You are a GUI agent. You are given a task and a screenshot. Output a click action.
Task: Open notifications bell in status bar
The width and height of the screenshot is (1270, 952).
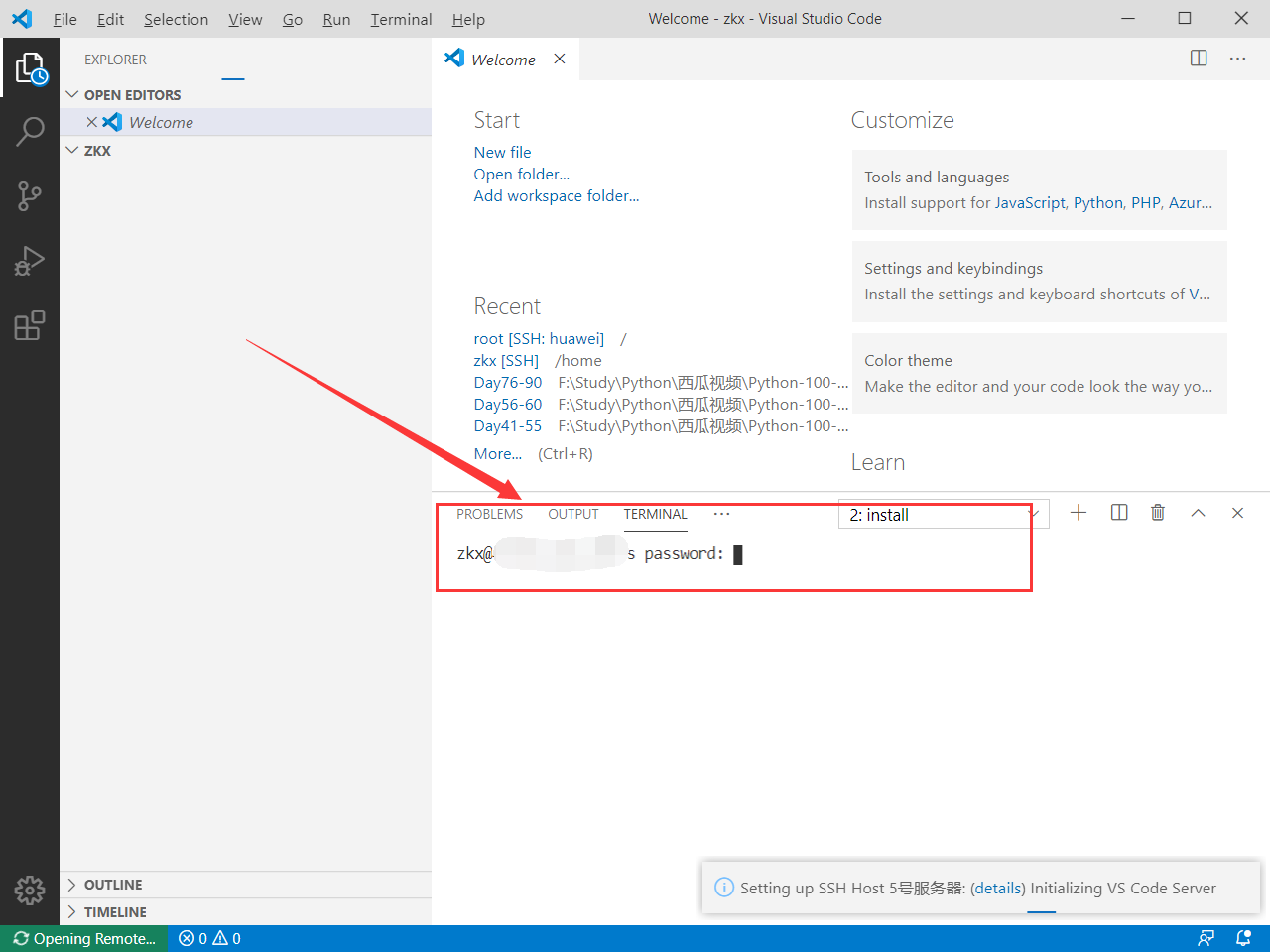[x=1243, y=938]
